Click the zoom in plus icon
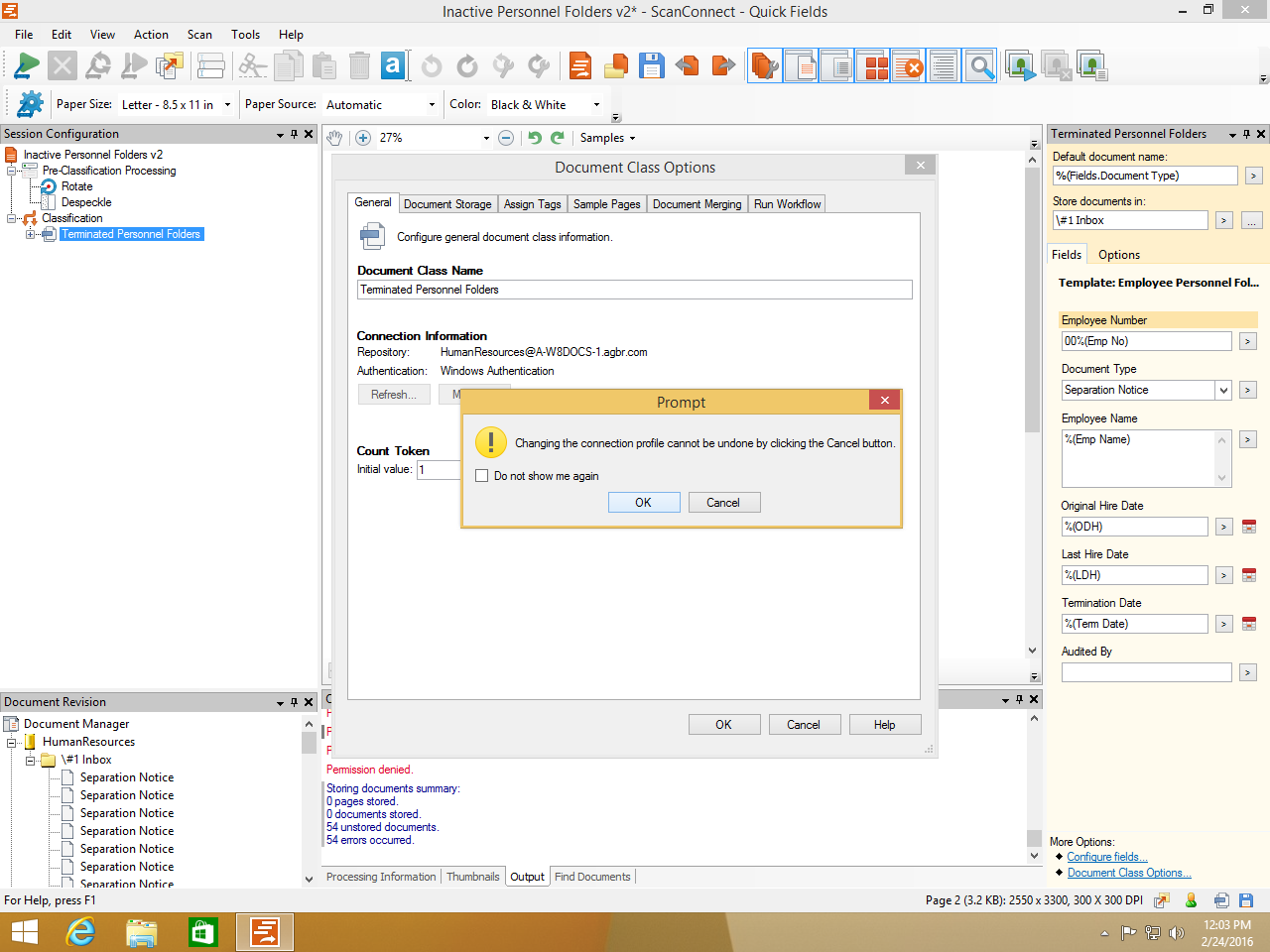 363,138
